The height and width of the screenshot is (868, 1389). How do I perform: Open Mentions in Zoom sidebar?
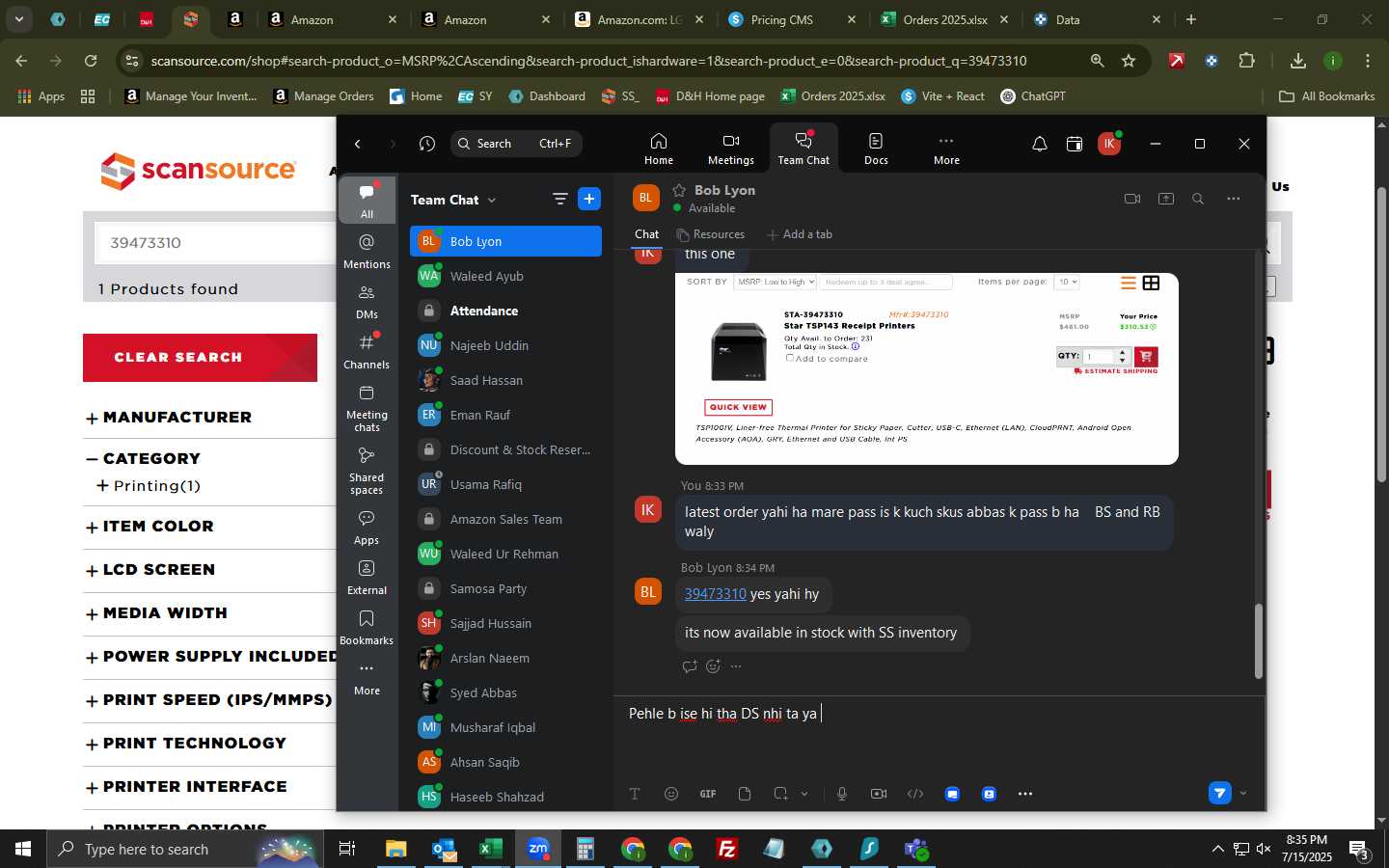(367, 251)
